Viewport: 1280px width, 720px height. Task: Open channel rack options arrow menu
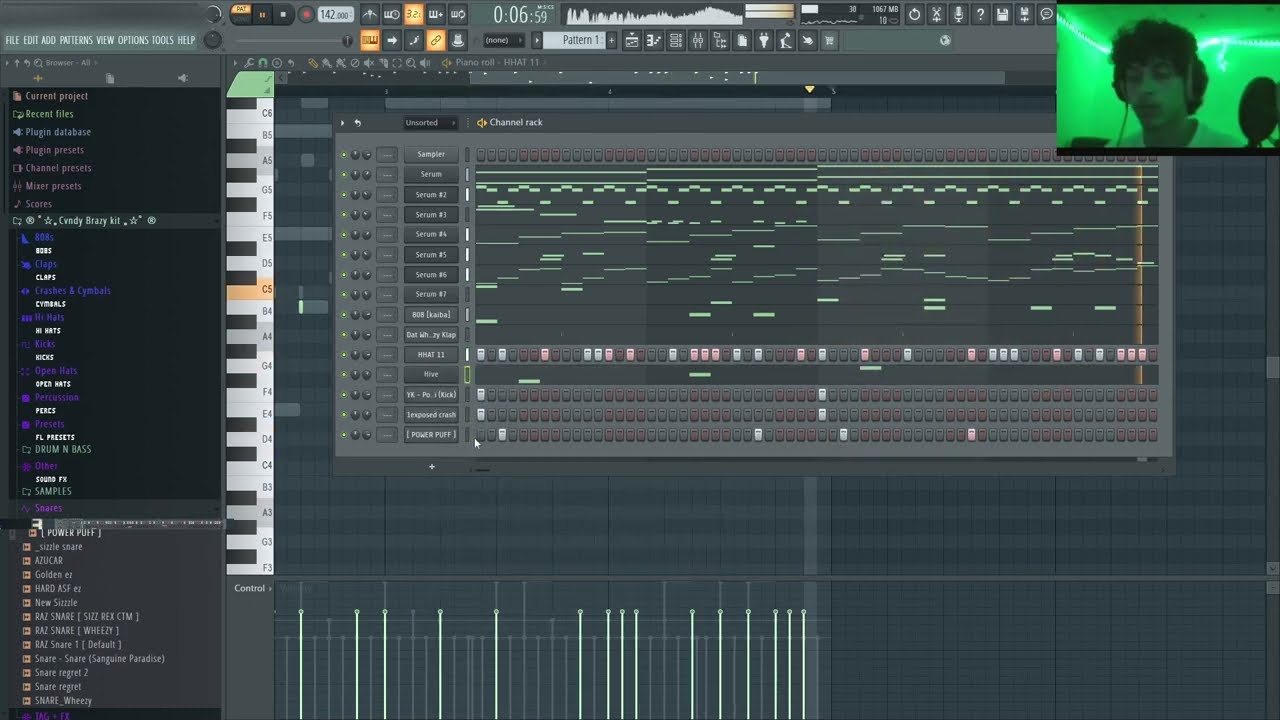coord(342,123)
